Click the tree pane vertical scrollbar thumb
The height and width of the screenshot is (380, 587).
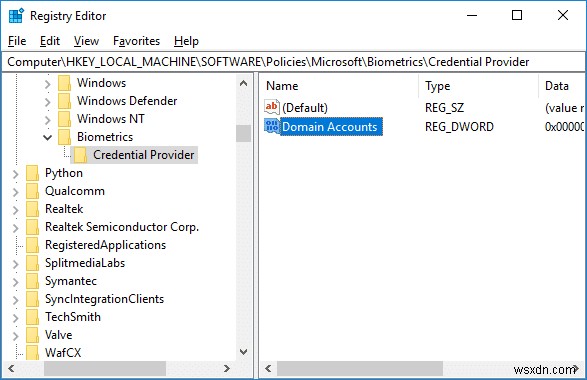pos(243,133)
